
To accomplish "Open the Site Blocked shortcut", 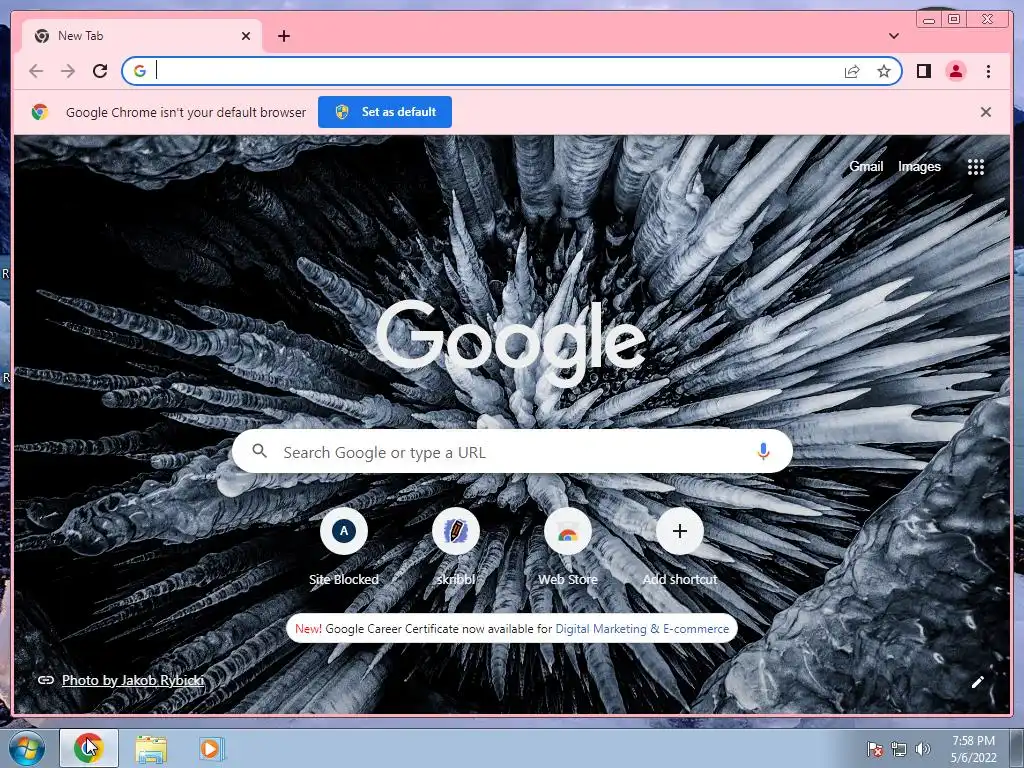I will pyautogui.click(x=344, y=547).
